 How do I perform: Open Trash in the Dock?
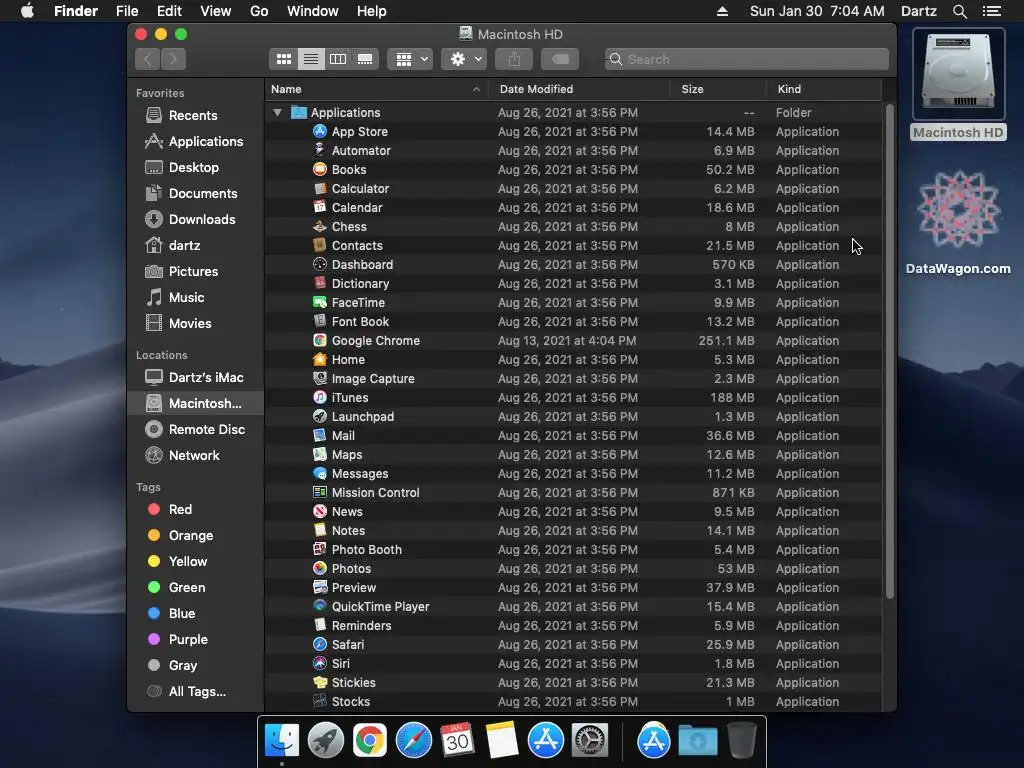point(742,741)
